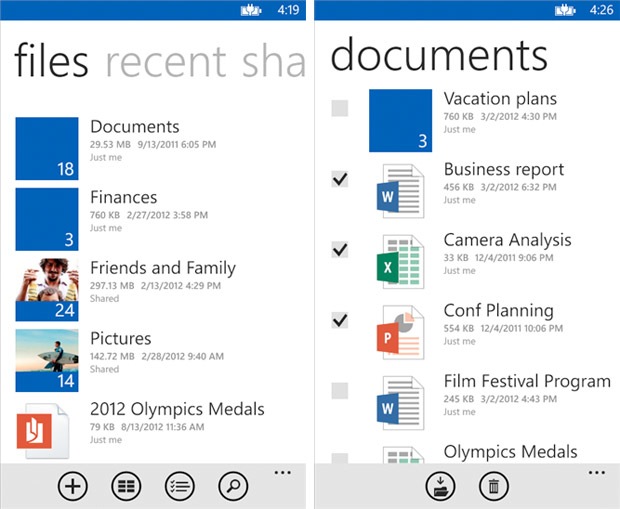Select the Vacation plans folder checkbox
This screenshot has width=620, height=509.
[x=340, y=108]
